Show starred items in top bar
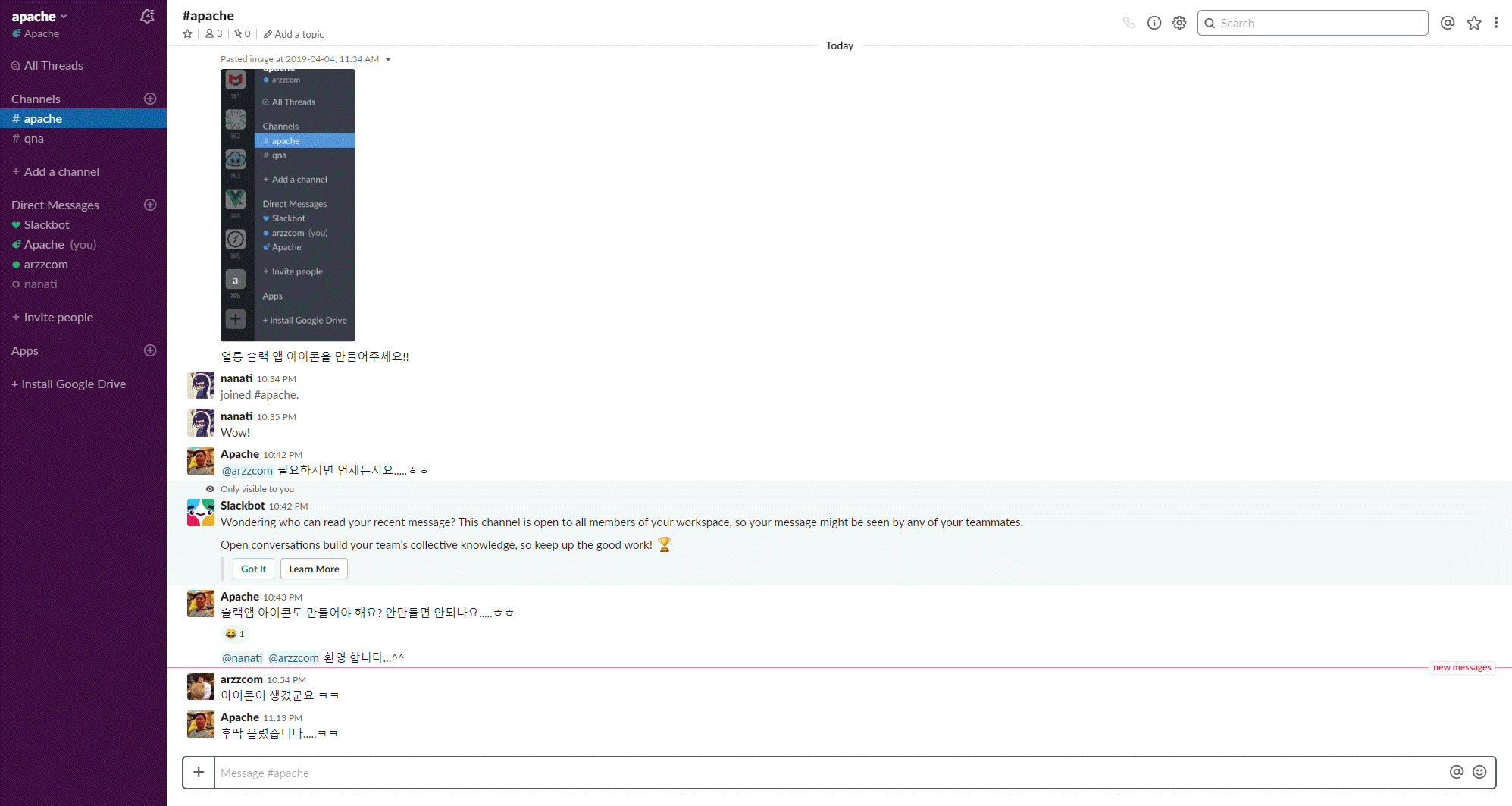The width and height of the screenshot is (1512, 806). [1474, 23]
